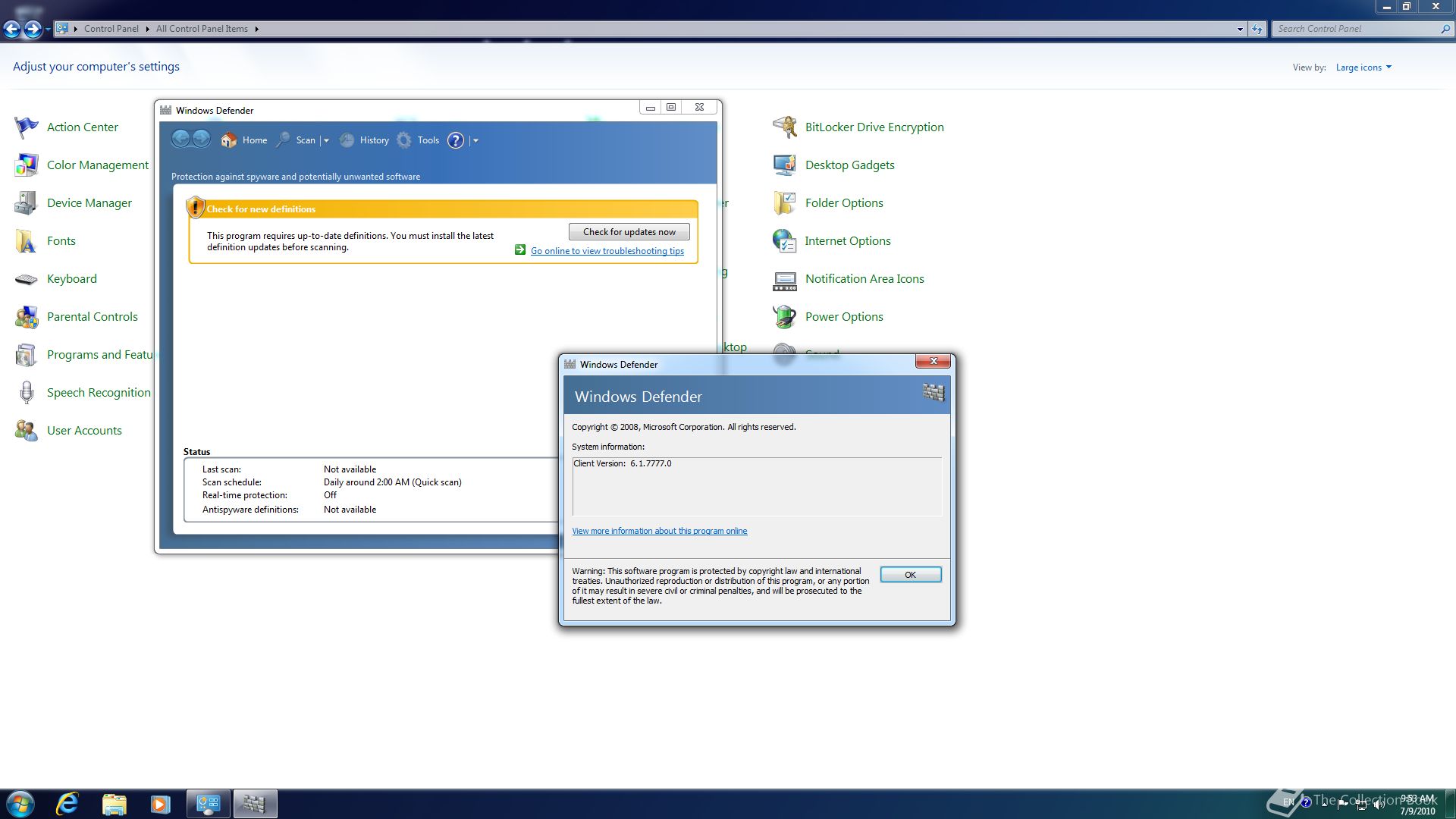Click History in the Defender toolbar
The image size is (1456, 819).
tap(375, 140)
